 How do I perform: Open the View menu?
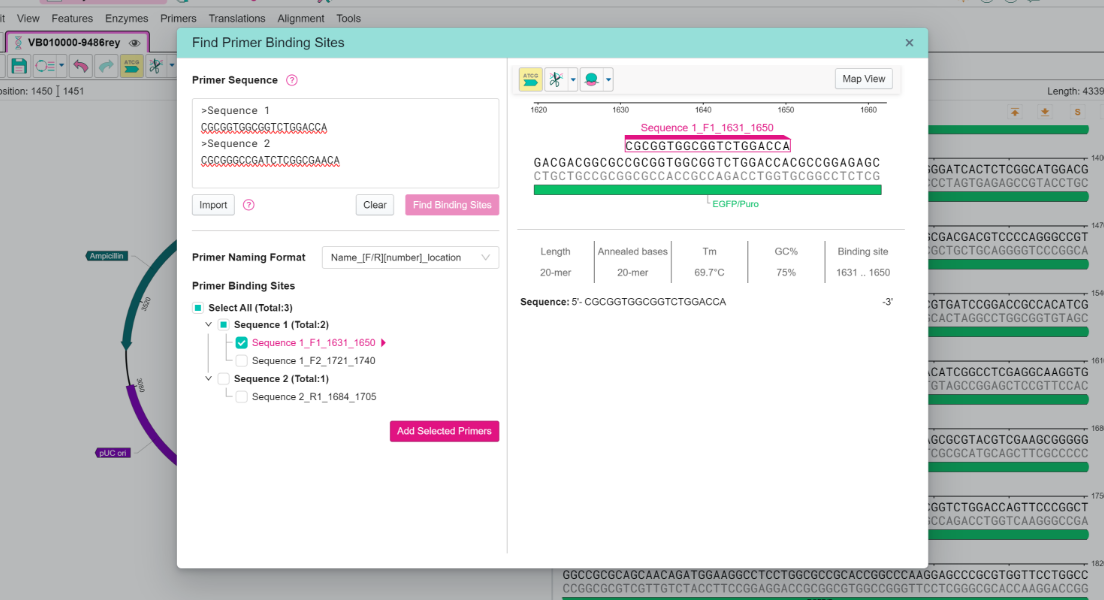click(28, 18)
